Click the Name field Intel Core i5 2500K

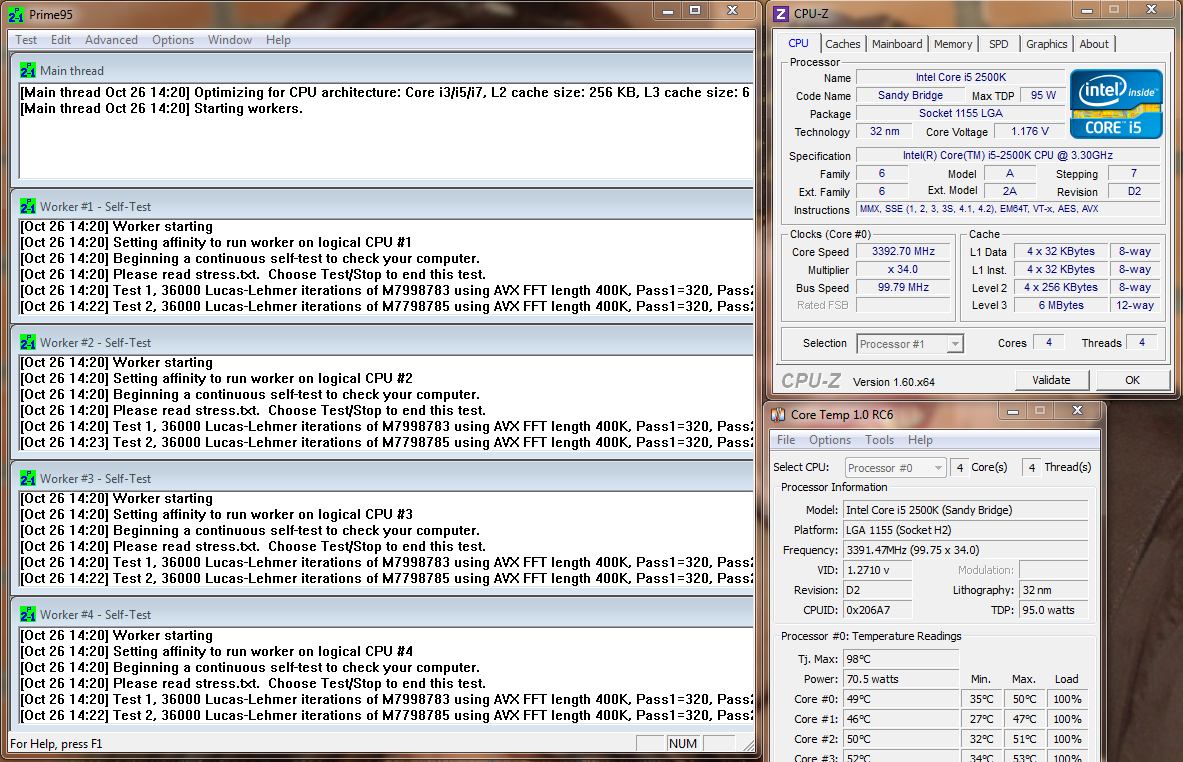(x=960, y=77)
